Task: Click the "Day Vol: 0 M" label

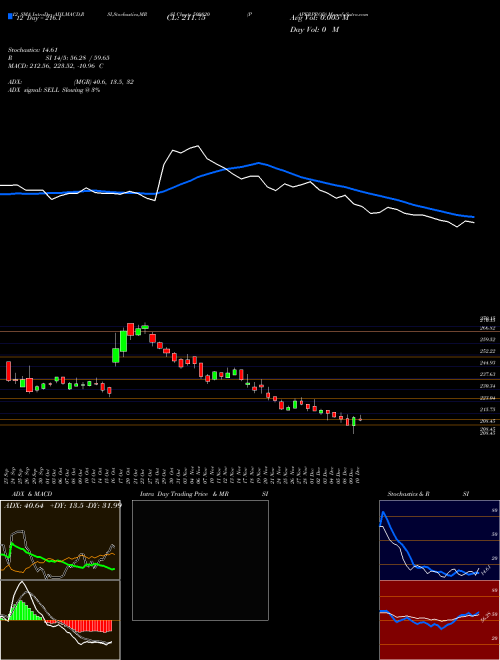Action: click(314, 30)
